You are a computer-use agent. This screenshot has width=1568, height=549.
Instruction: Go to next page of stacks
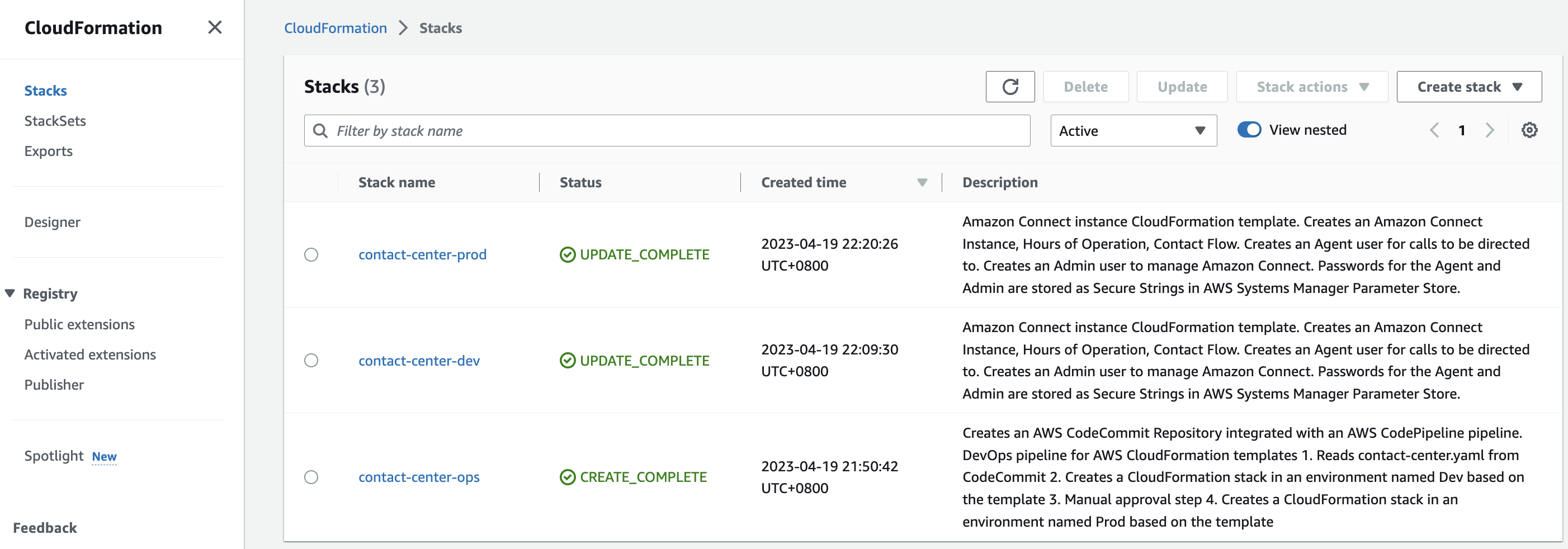[x=1490, y=130]
